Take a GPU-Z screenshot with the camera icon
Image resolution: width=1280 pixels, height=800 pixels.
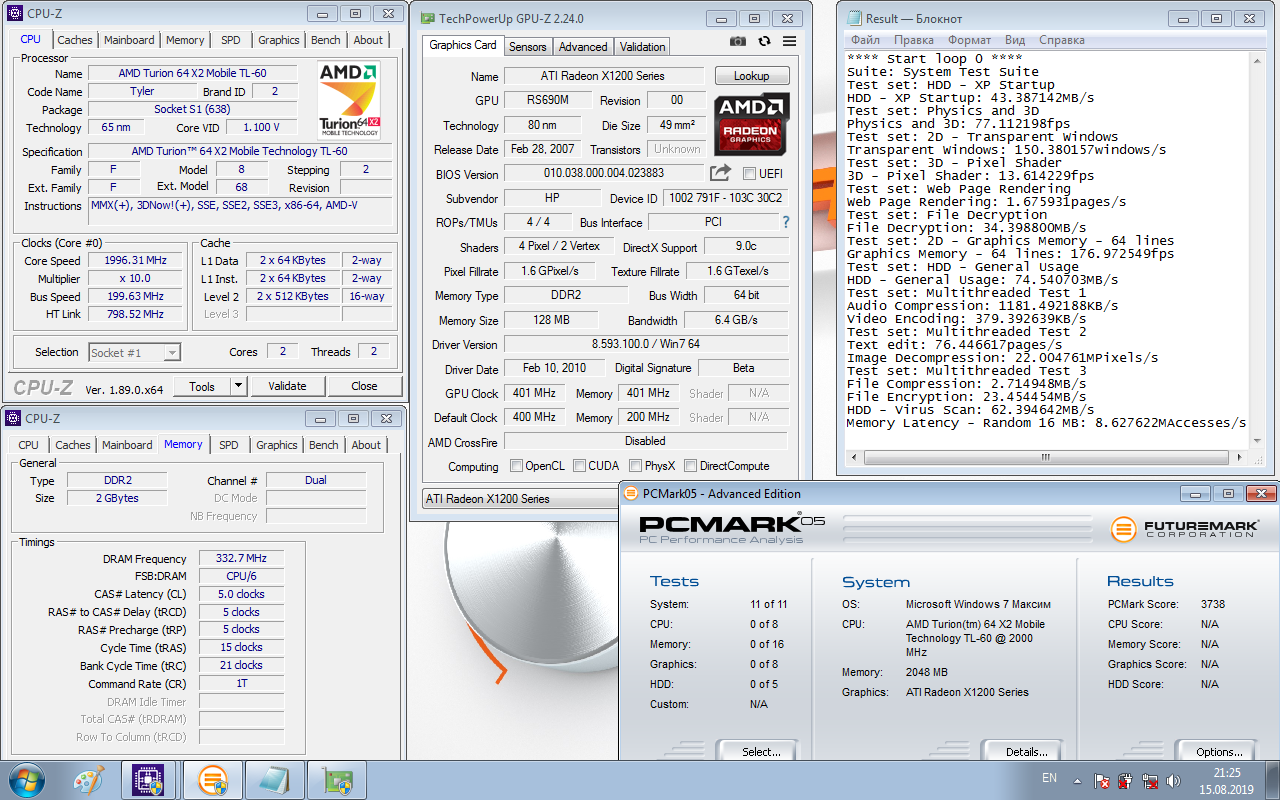[738, 41]
